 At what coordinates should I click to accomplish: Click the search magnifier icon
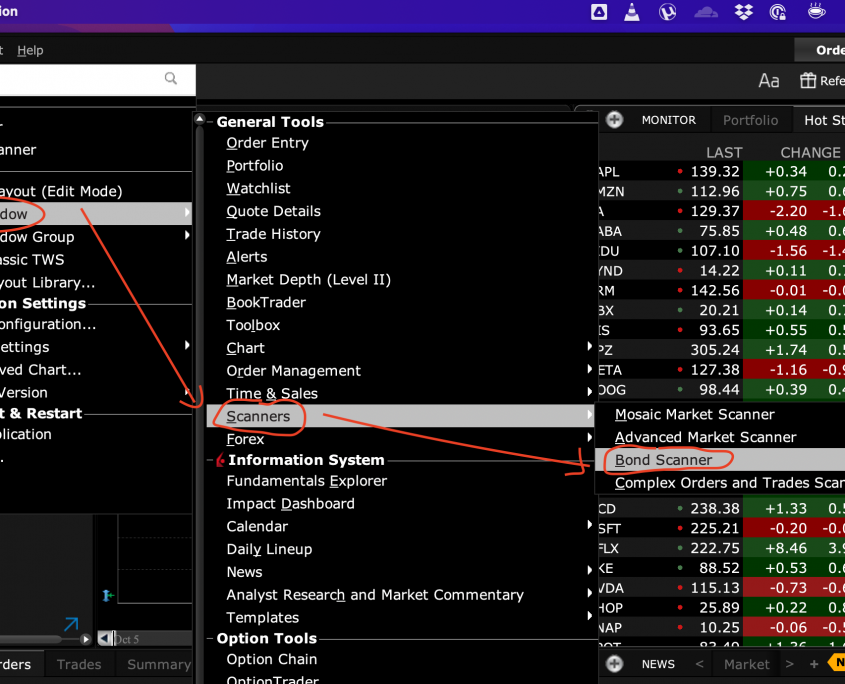pos(171,79)
